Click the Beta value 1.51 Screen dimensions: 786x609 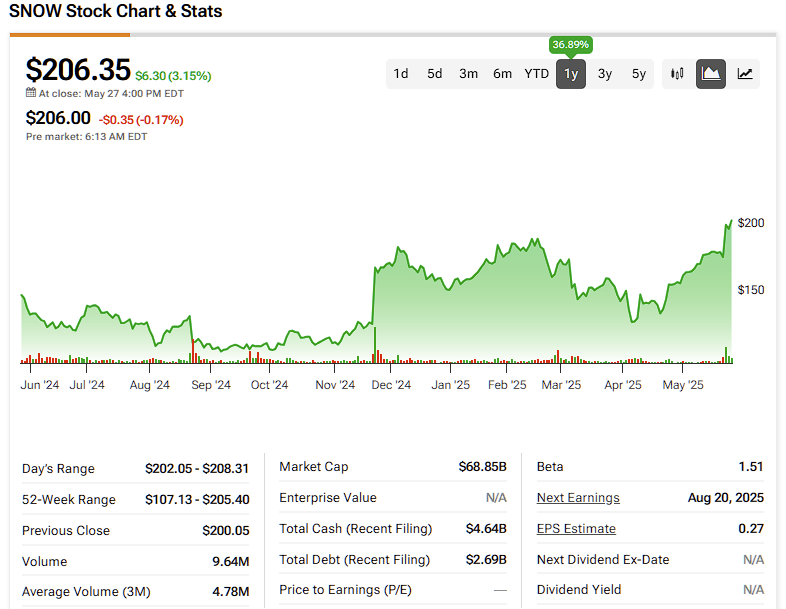tap(750, 467)
